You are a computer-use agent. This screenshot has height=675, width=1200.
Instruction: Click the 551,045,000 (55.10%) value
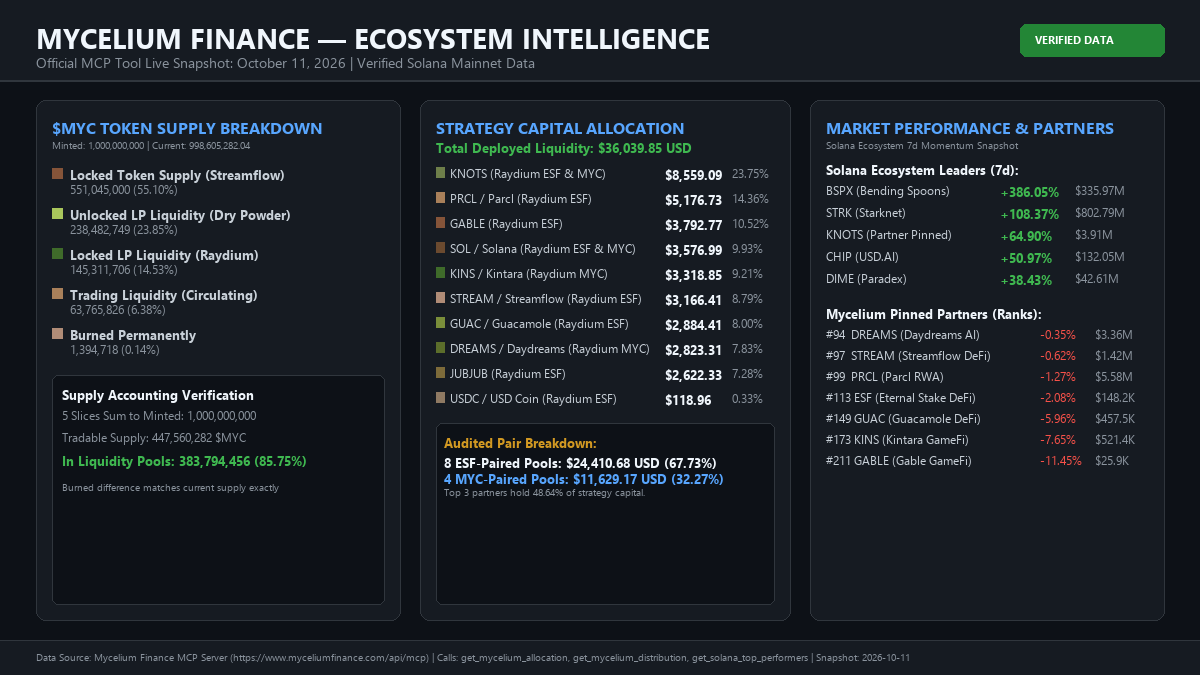[124, 189]
